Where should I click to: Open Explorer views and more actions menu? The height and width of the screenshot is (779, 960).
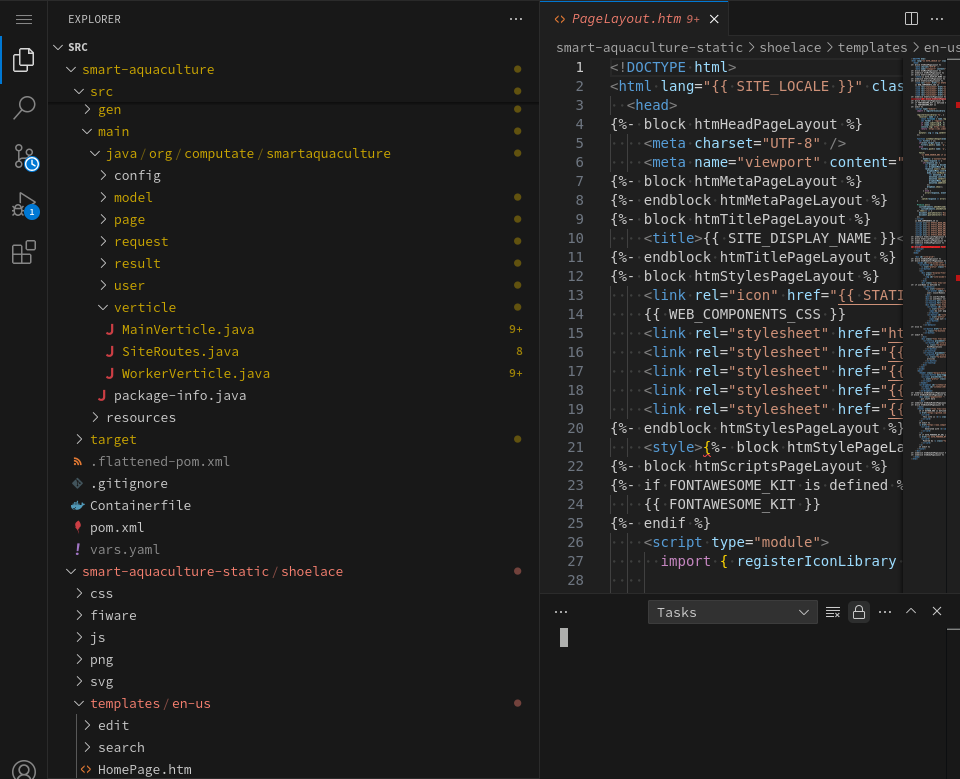[516, 19]
